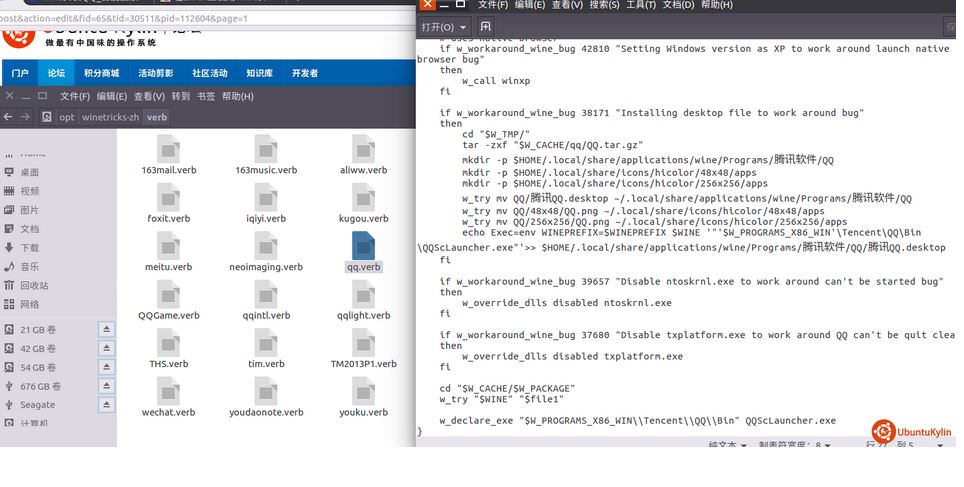Eject the Seagate drive
The width and height of the screenshot is (964, 487).
106,405
